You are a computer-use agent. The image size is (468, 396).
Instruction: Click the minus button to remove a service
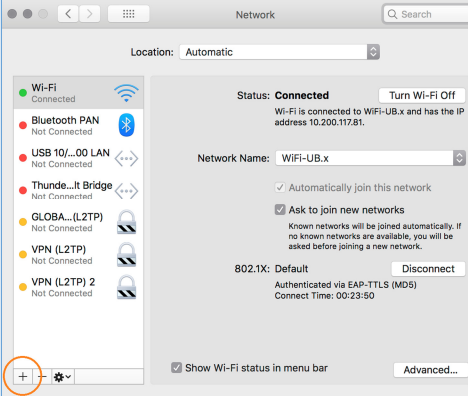(42, 377)
